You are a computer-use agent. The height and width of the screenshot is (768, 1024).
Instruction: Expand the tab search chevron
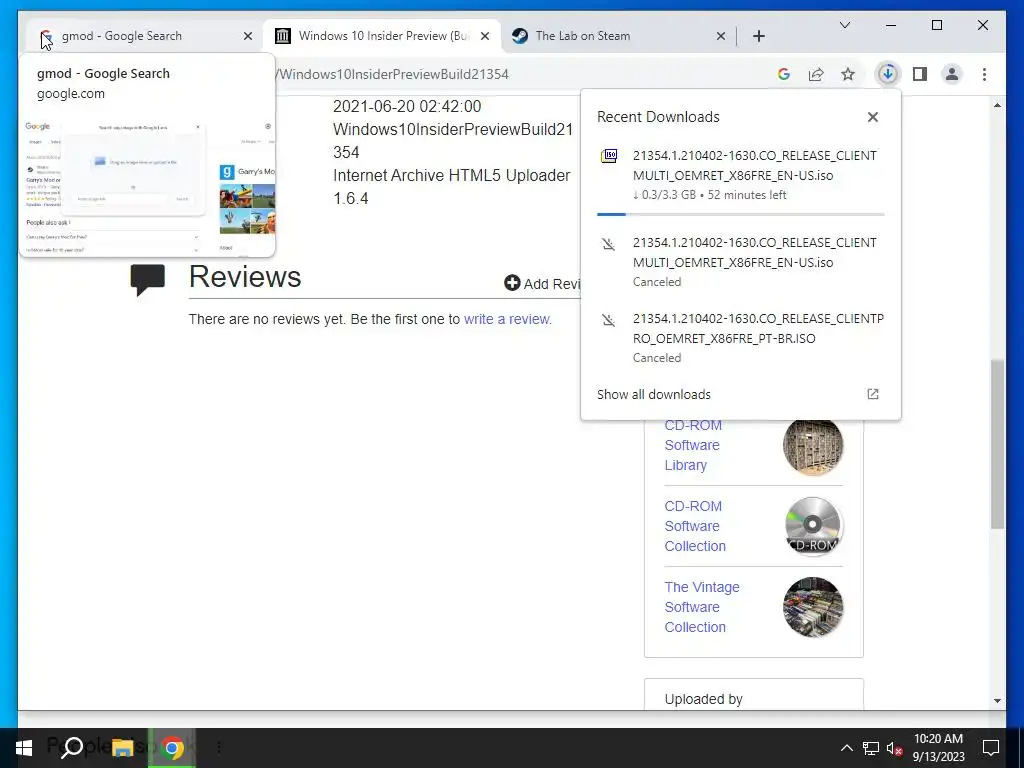pos(844,25)
